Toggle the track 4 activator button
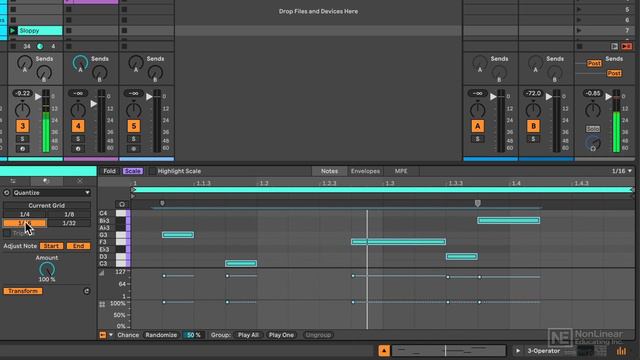The width and height of the screenshot is (640, 360). coord(78,126)
